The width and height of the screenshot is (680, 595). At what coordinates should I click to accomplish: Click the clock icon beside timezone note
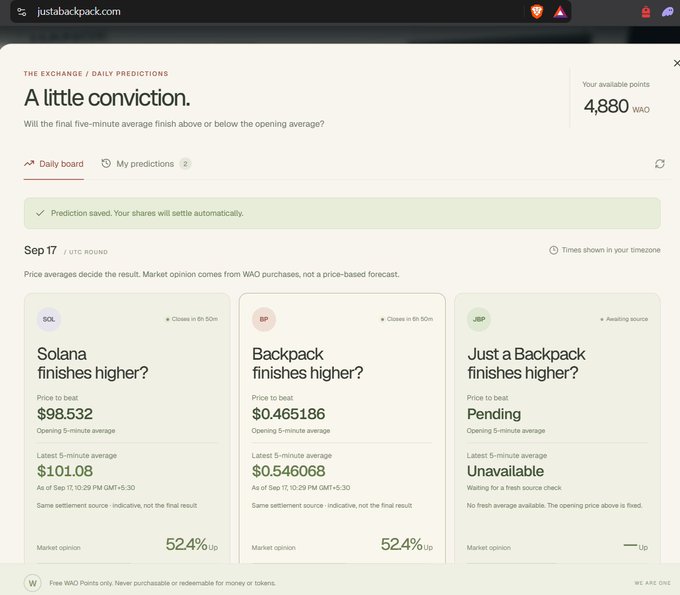[x=553, y=250]
